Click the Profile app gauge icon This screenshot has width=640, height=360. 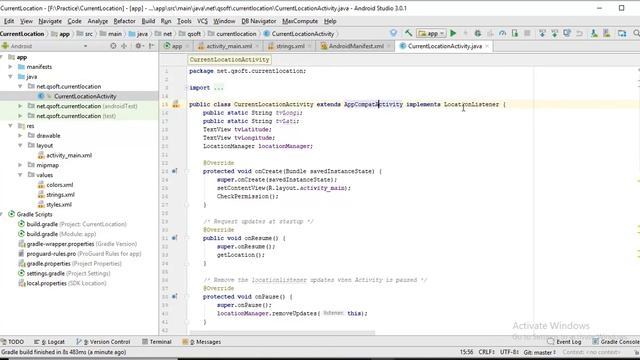[x=502, y=33]
